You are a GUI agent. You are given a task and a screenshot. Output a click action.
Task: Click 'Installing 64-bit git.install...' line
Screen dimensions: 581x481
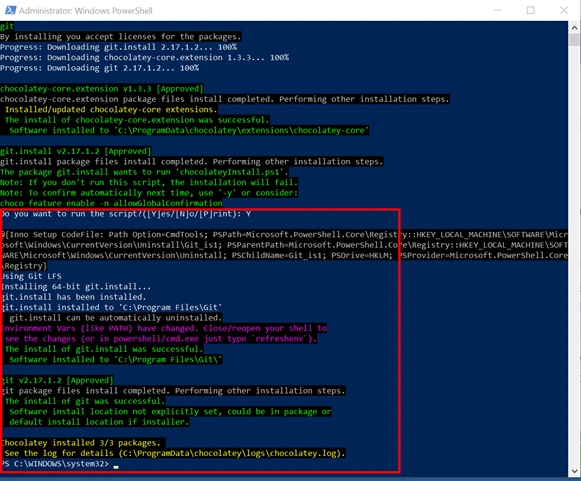pos(76,286)
